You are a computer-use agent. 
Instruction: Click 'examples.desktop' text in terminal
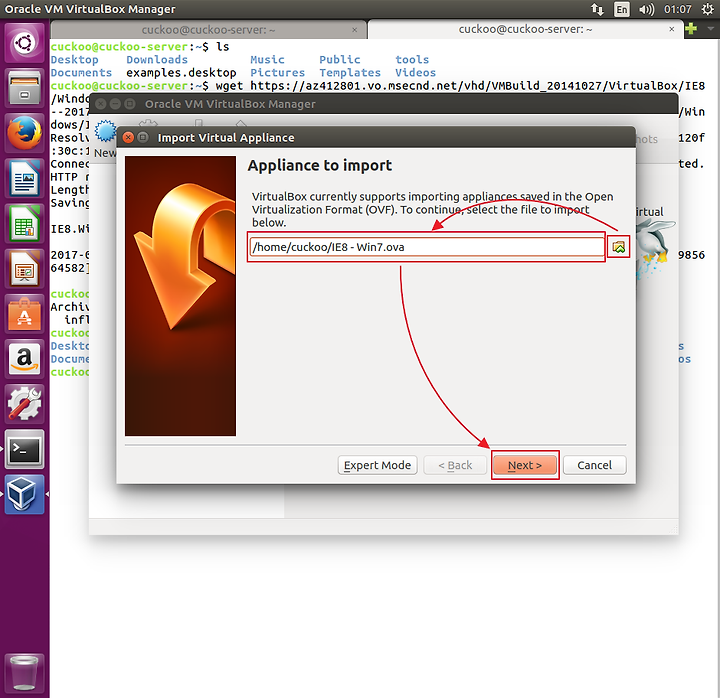coord(181,73)
